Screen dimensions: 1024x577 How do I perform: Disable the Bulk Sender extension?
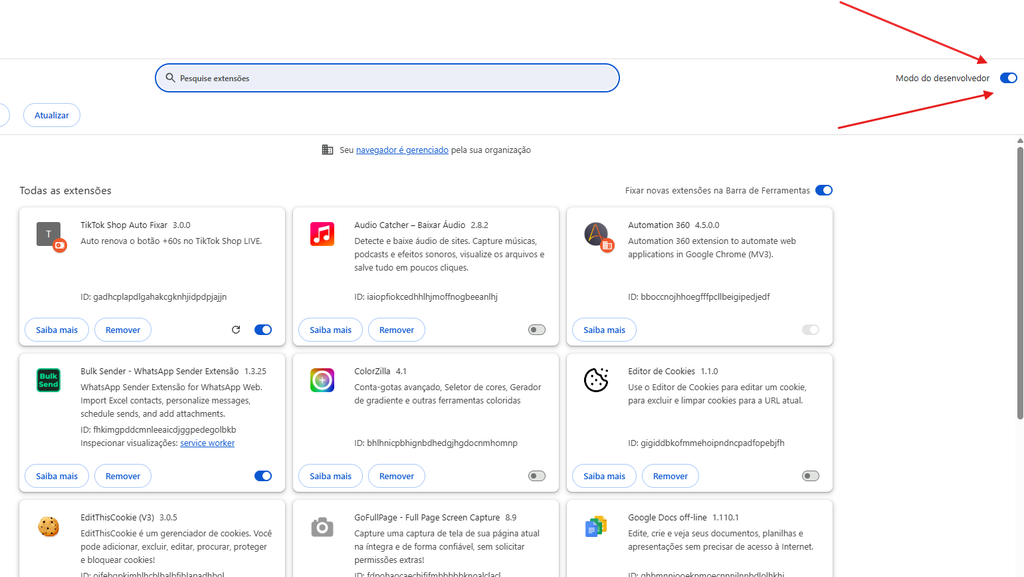coord(263,476)
